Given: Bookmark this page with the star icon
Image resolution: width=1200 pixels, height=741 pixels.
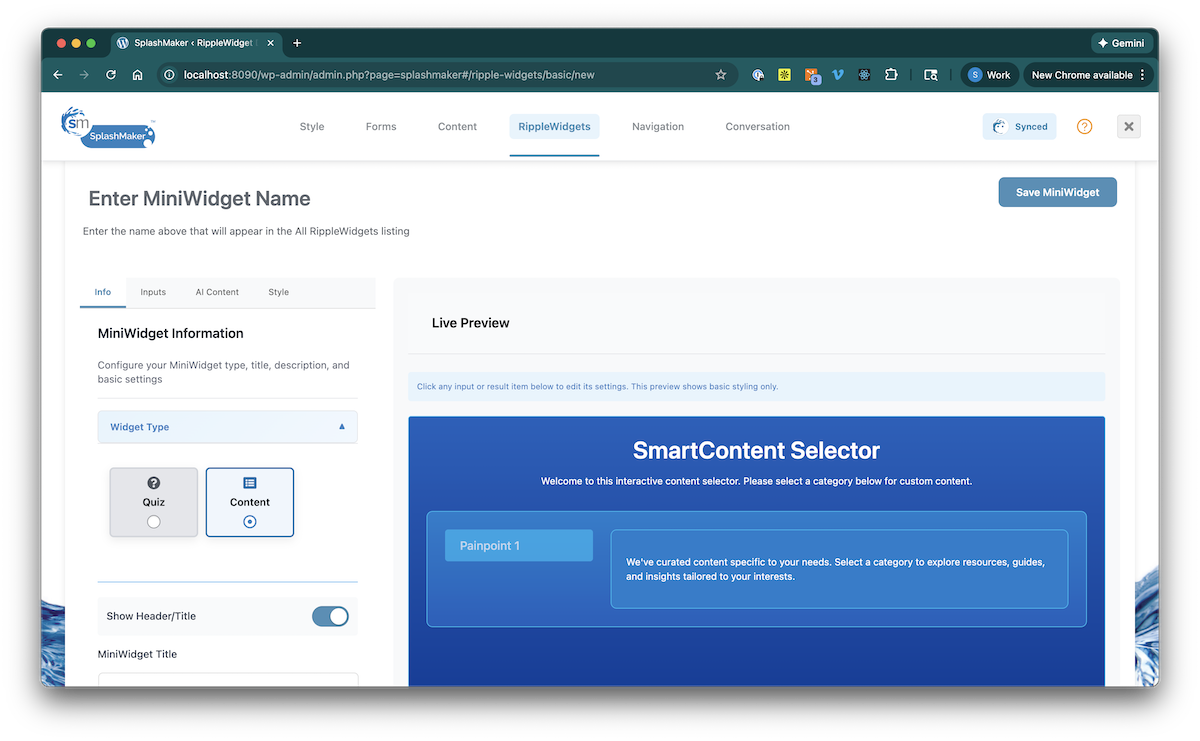Looking at the screenshot, I should click(x=721, y=75).
